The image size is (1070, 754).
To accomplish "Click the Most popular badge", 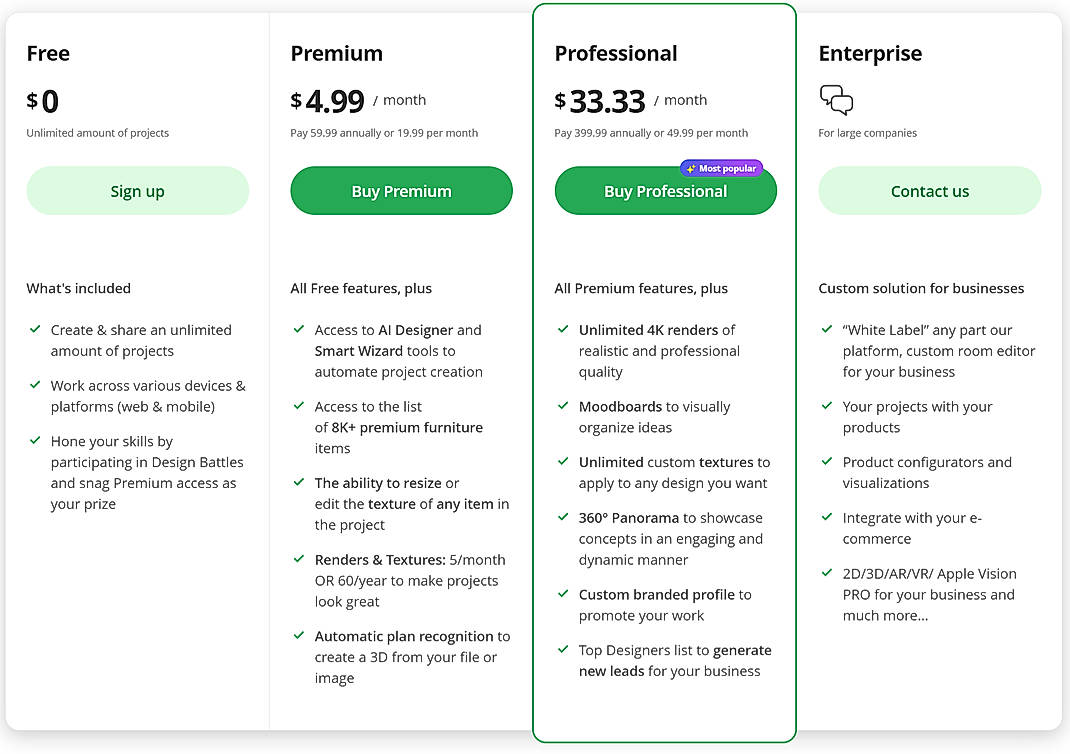I will [x=721, y=168].
